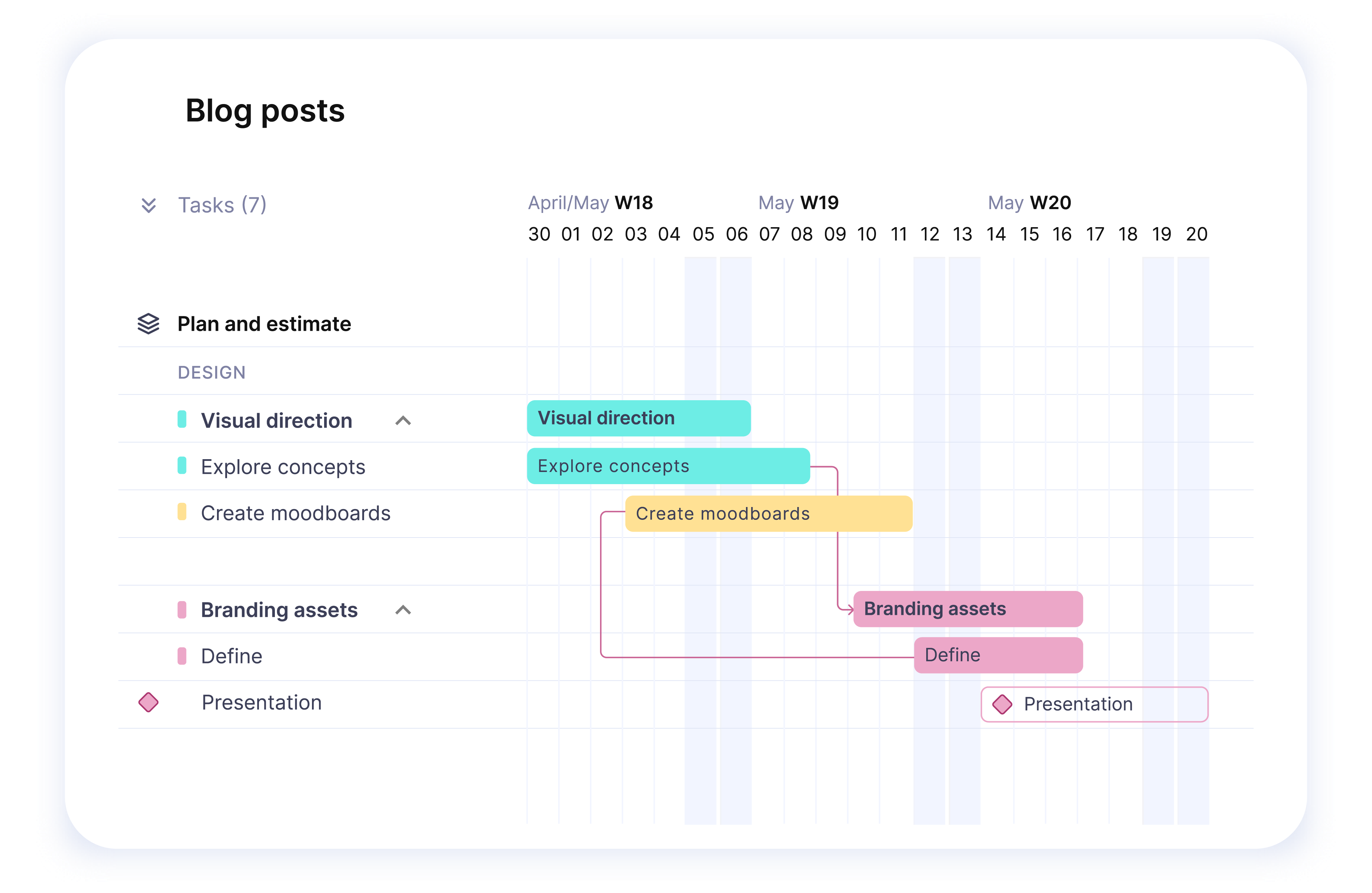Select the Define Gantt bar
This screenshot has height=893, width=1372.
[998, 655]
